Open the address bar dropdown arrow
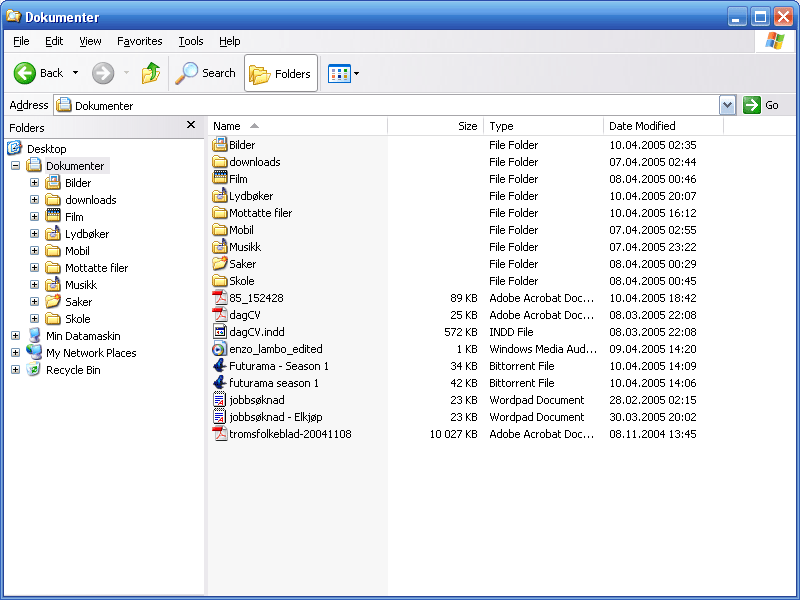Viewport: 800px width, 600px height. 727,105
